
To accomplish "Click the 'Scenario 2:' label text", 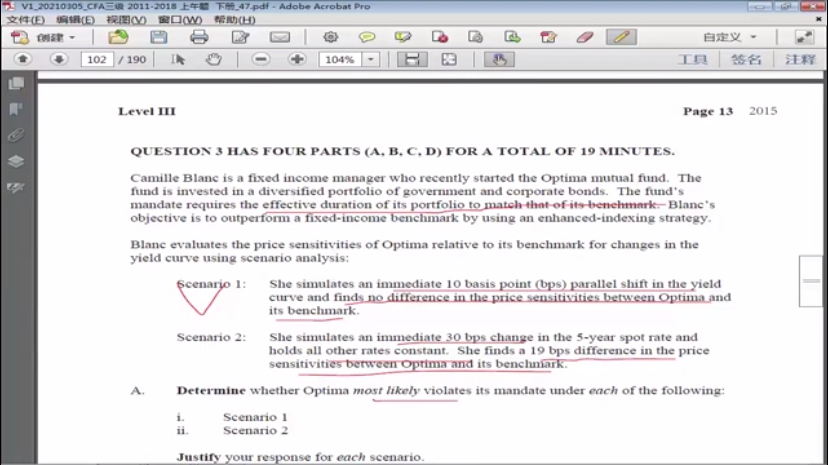I will [x=211, y=337].
